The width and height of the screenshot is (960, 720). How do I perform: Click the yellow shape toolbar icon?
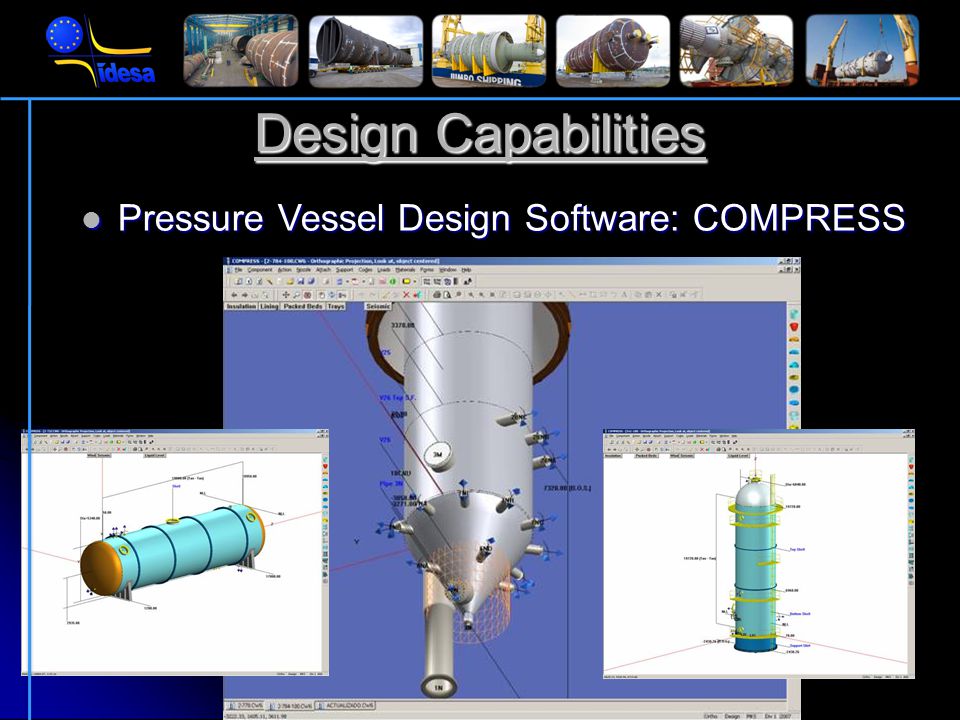click(407, 281)
